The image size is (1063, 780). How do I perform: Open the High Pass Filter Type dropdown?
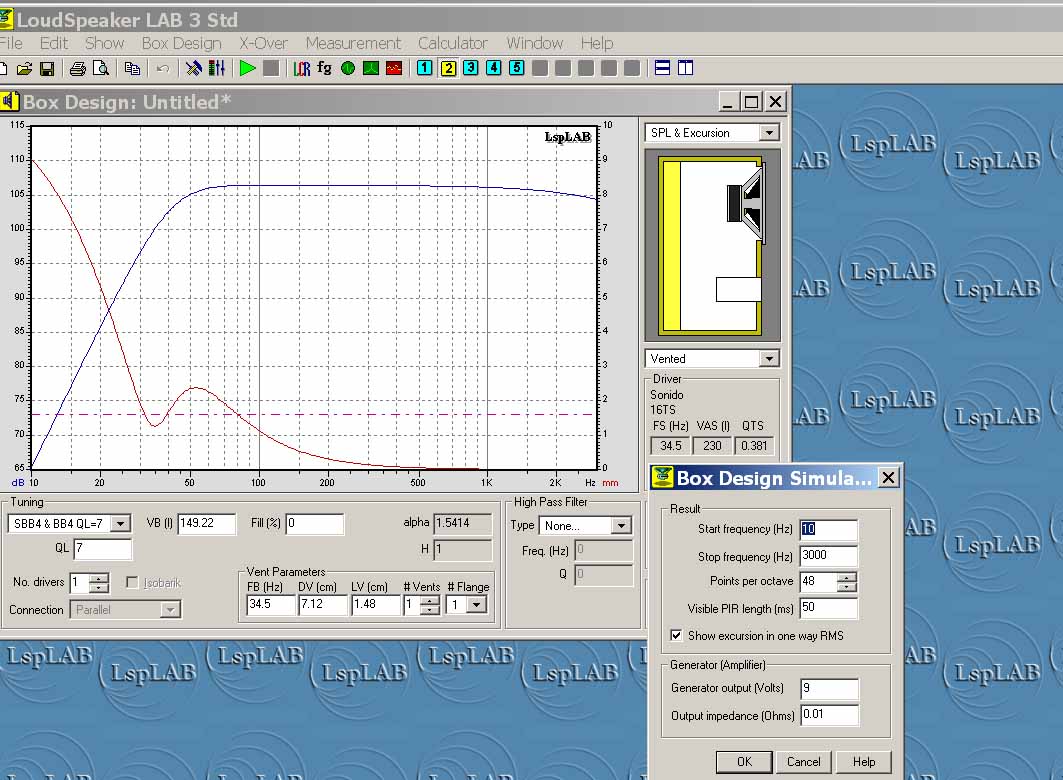(621, 526)
